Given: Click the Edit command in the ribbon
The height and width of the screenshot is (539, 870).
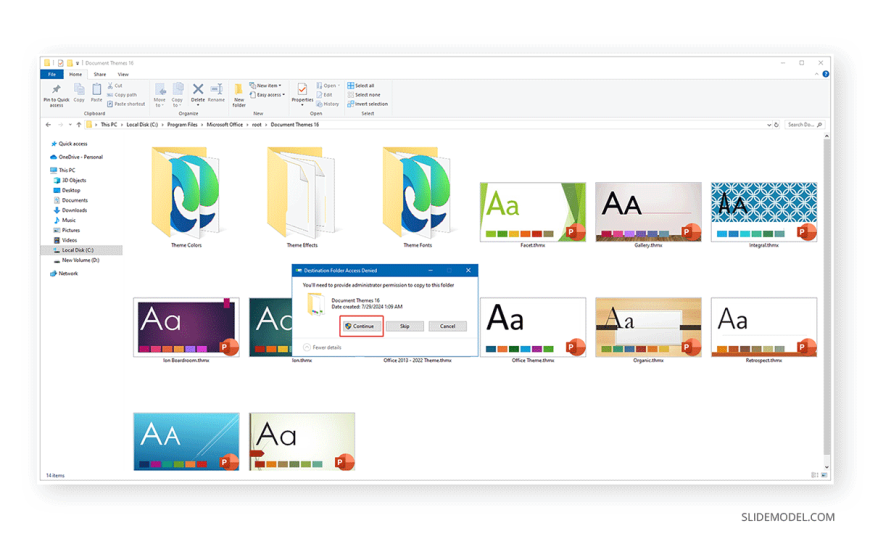Looking at the screenshot, I should click(x=325, y=95).
